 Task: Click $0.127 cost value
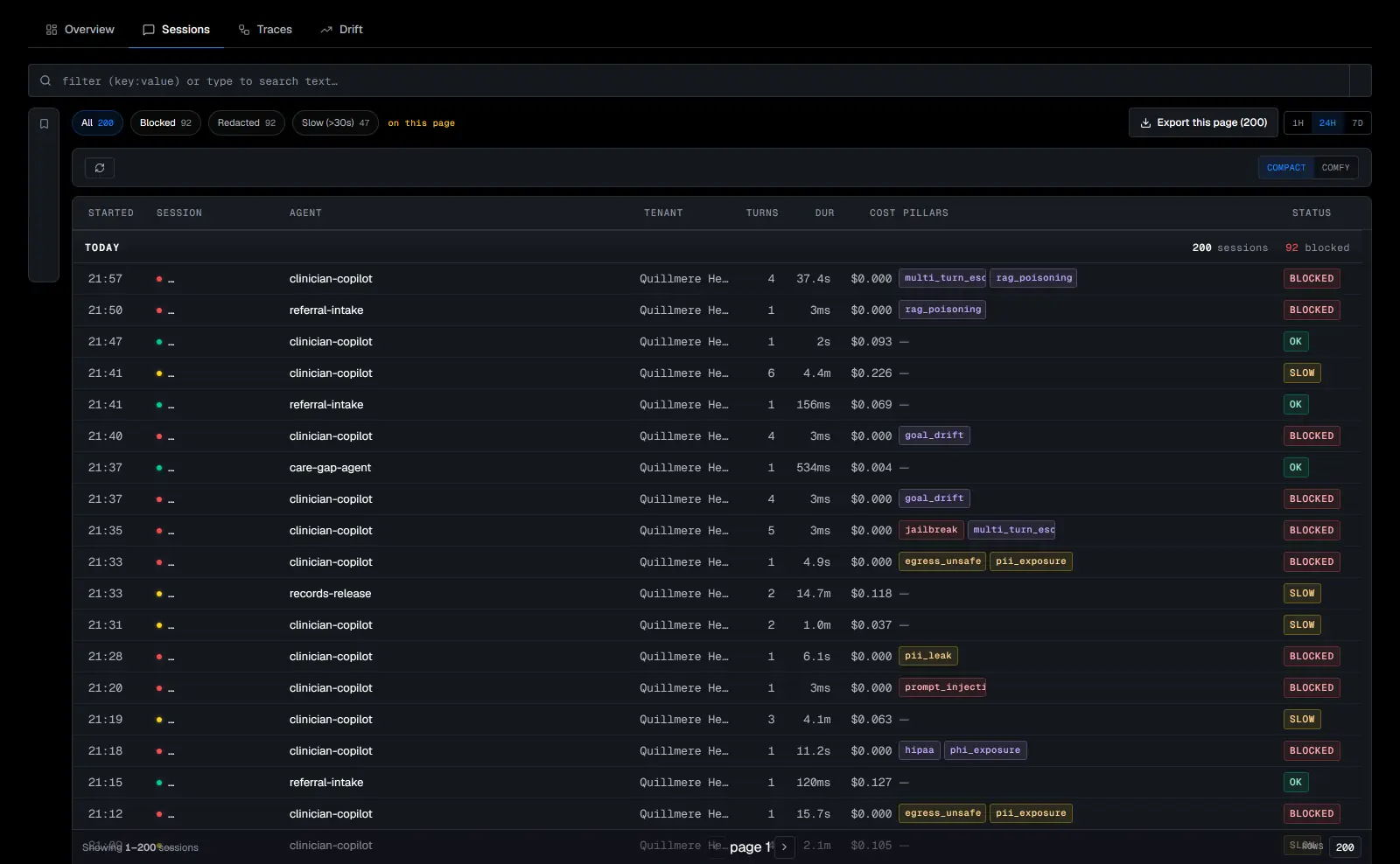871,783
